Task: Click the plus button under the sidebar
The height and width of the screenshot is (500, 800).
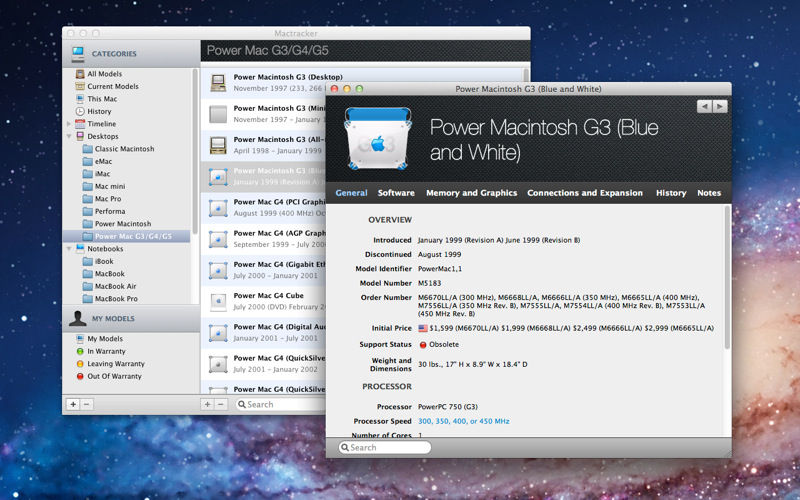Action: coord(73,405)
